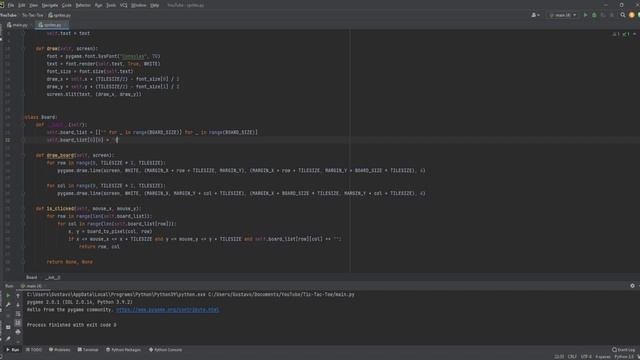Open the Help menu
The height and width of the screenshot is (360, 640).
(155, 5)
